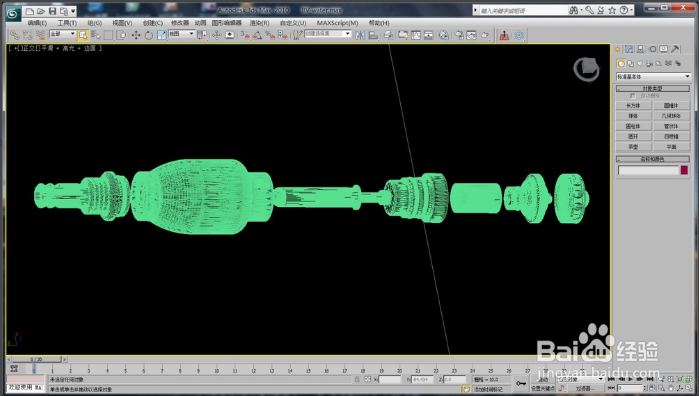Collapse the 对象类型 rollout header
699x396 pixels.
click(x=653, y=88)
